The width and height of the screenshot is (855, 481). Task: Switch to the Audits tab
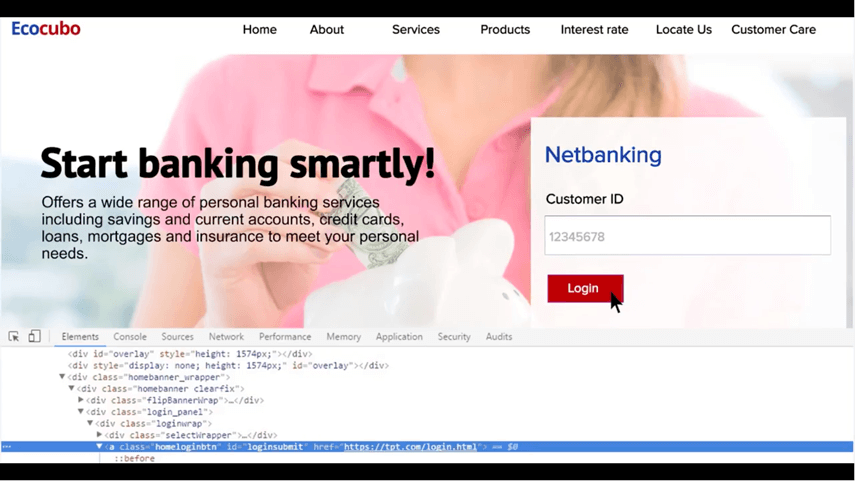pyautogui.click(x=499, y=337)
